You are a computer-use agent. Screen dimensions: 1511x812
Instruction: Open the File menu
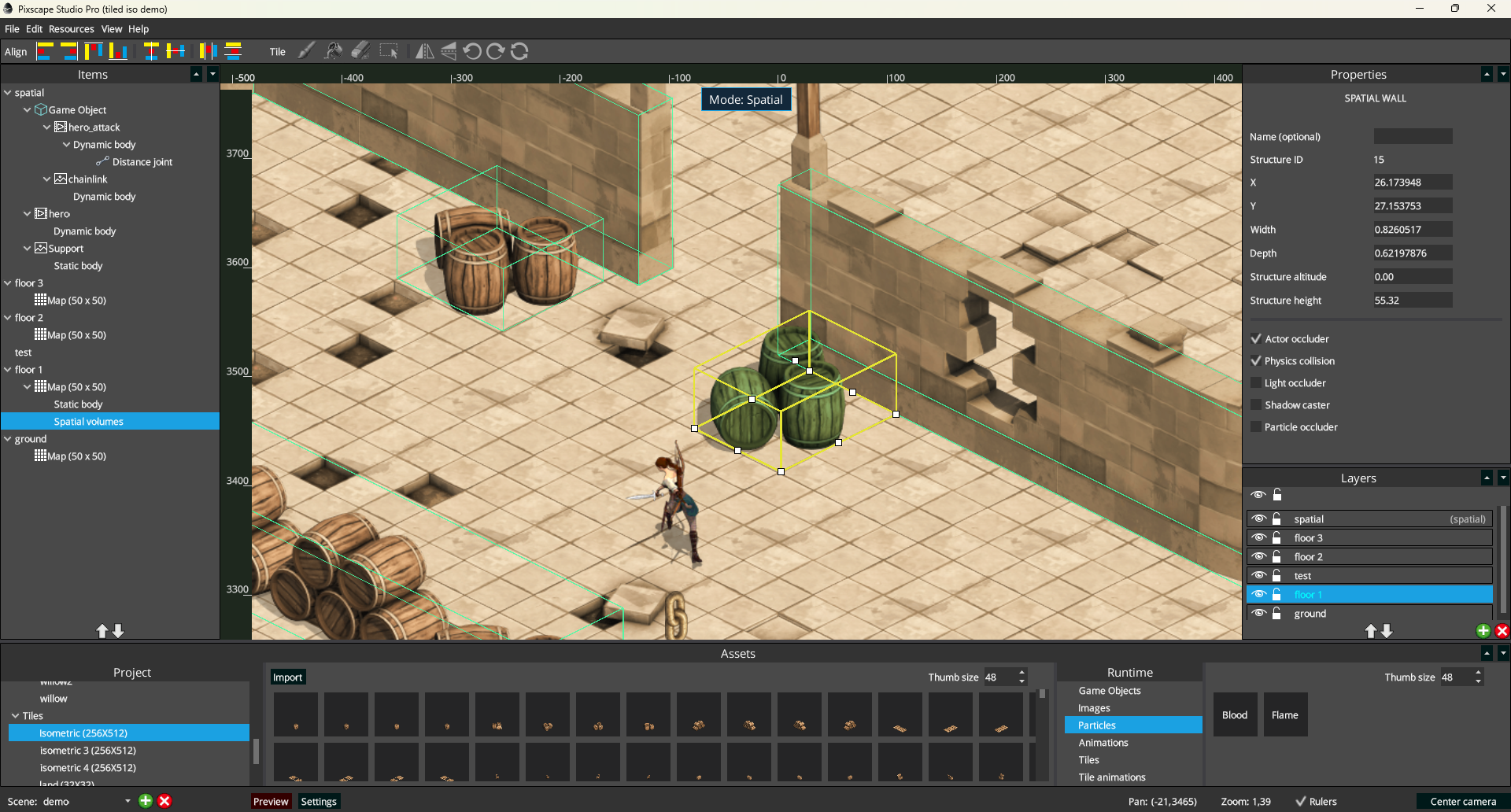click(12, 29)
